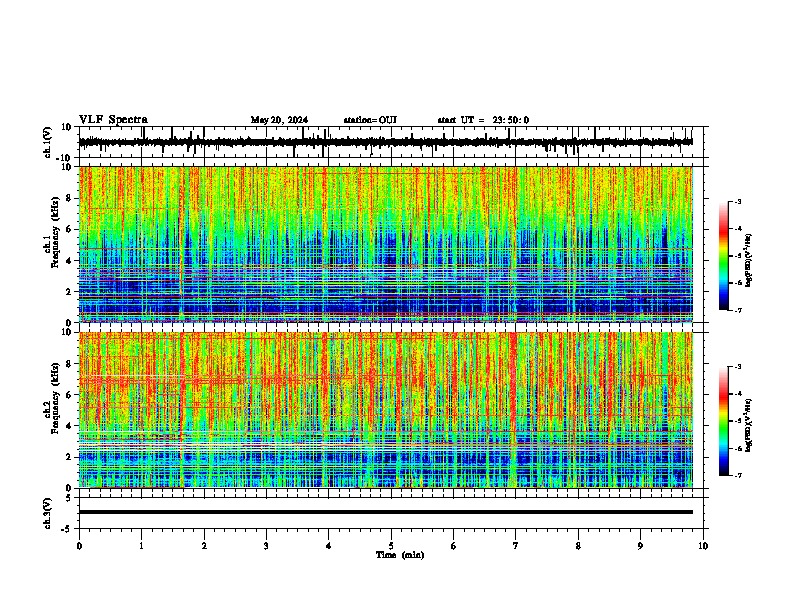Click time axis tick label "8"
The width and height of the screenshot is (792, 612).
click(x=578, y=546)
